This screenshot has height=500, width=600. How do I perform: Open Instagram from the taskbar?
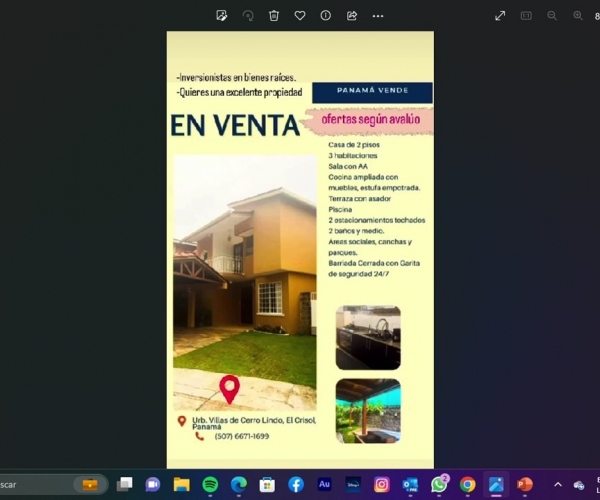[x=382, y=485]
